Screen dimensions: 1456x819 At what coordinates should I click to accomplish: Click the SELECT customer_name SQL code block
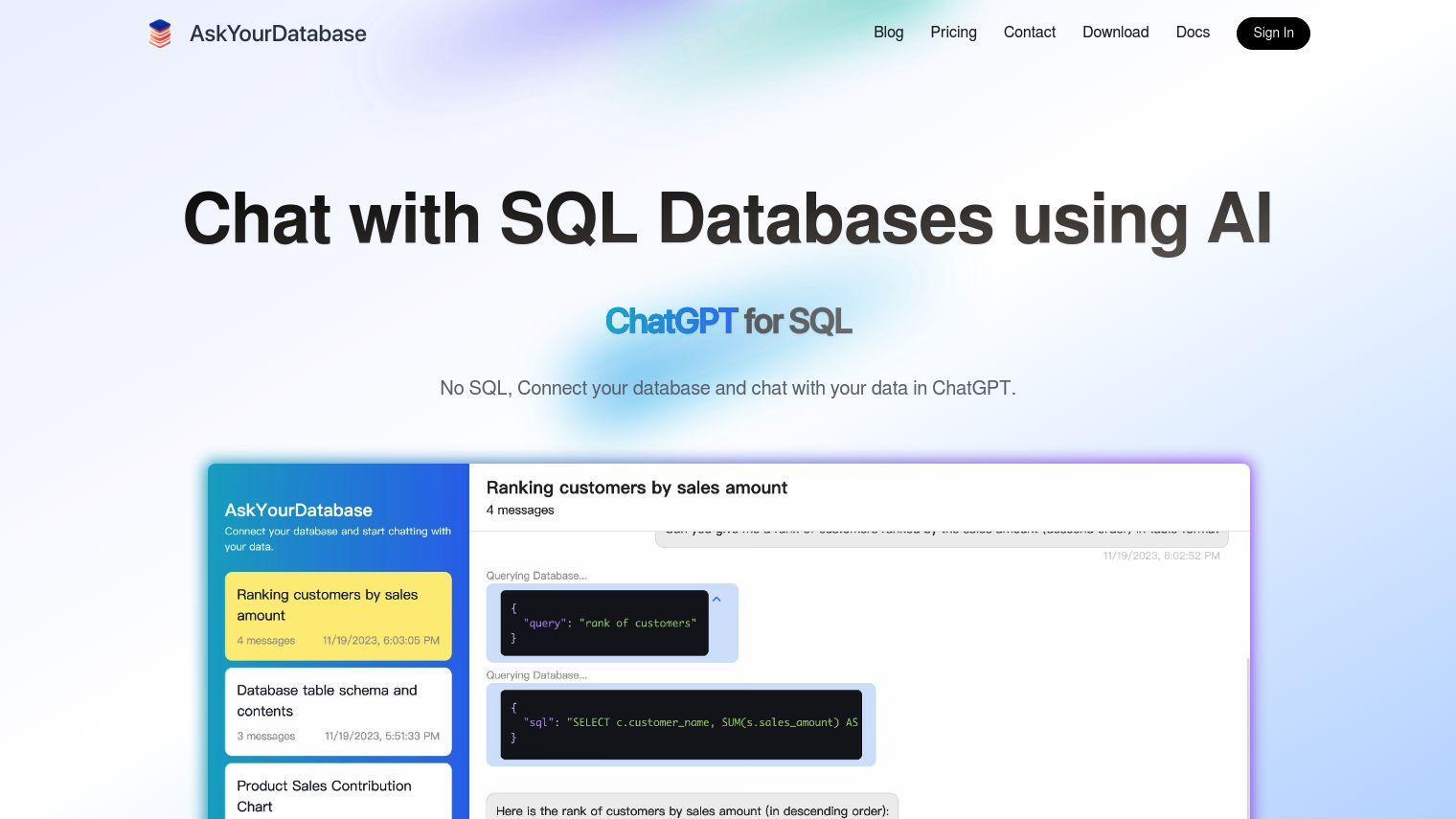click(x=681, y=724)
